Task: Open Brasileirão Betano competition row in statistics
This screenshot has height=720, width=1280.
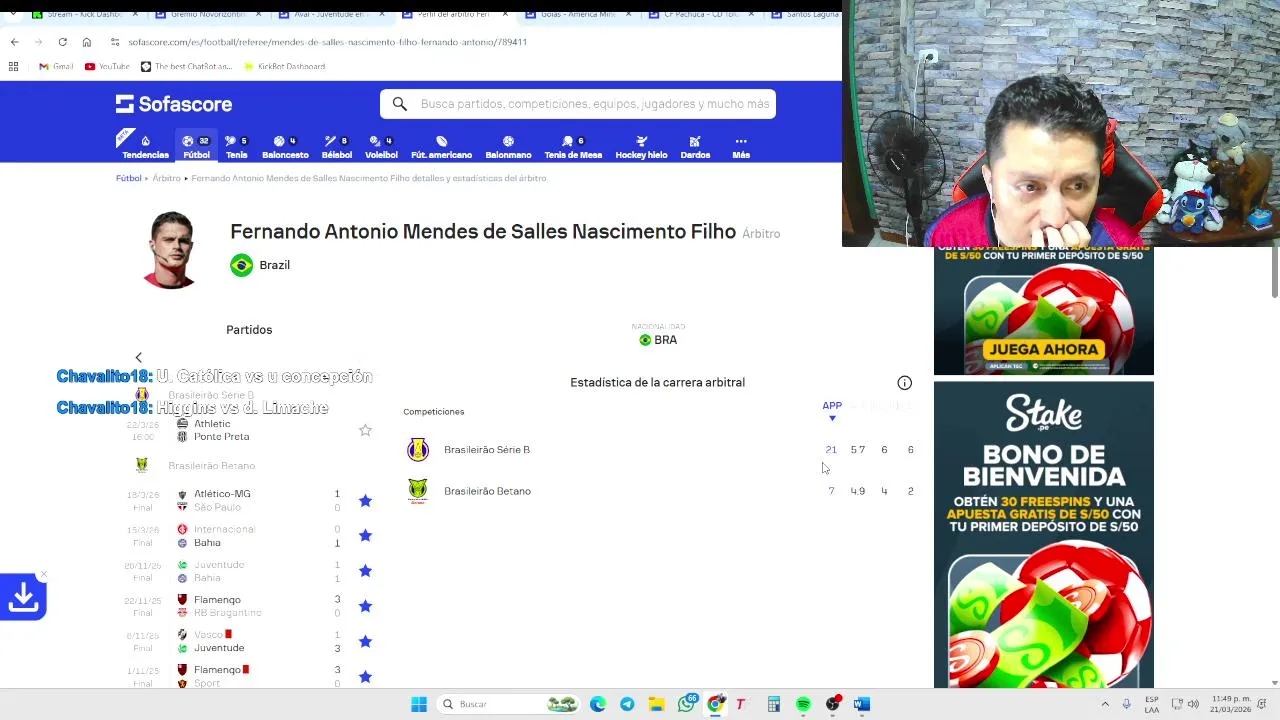Action: [x=660, y=491]
